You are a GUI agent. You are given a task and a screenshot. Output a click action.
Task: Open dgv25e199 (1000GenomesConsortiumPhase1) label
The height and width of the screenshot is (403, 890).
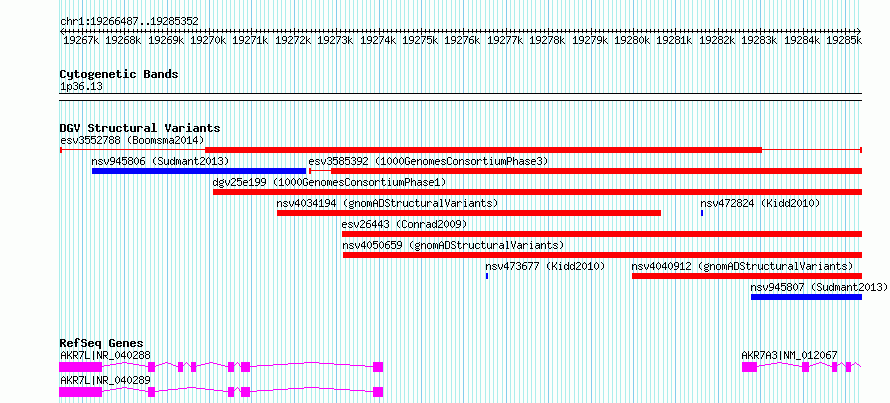click(x=329, y=182)
